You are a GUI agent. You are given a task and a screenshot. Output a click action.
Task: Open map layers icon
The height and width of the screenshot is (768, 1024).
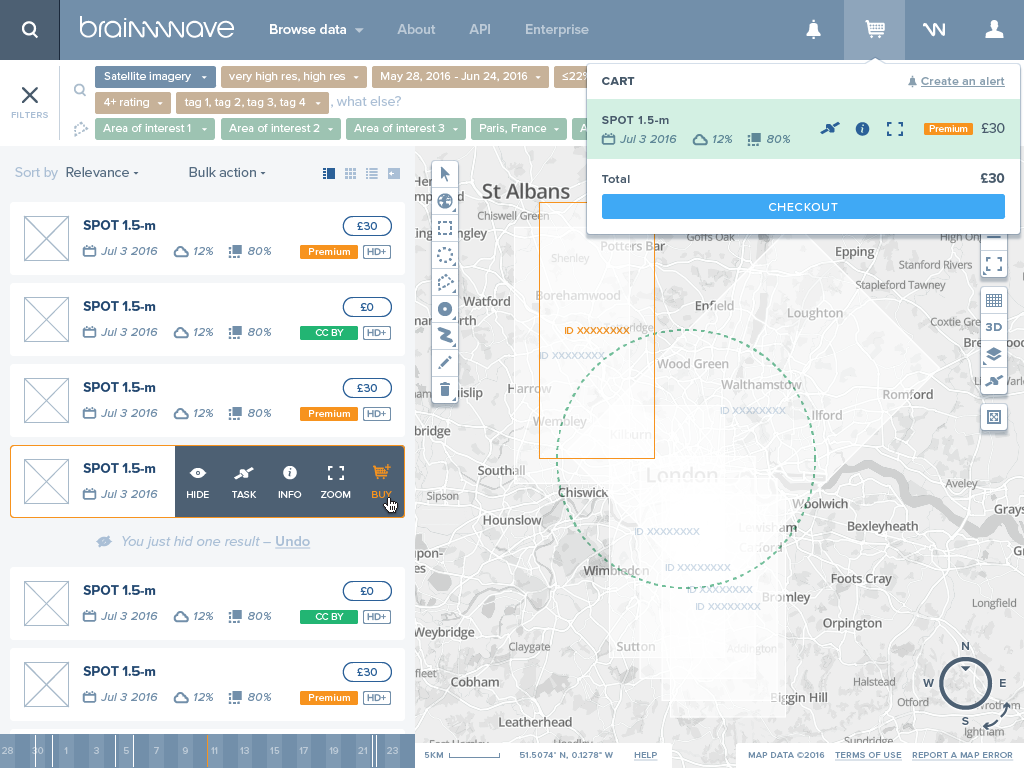coord(993,354)
